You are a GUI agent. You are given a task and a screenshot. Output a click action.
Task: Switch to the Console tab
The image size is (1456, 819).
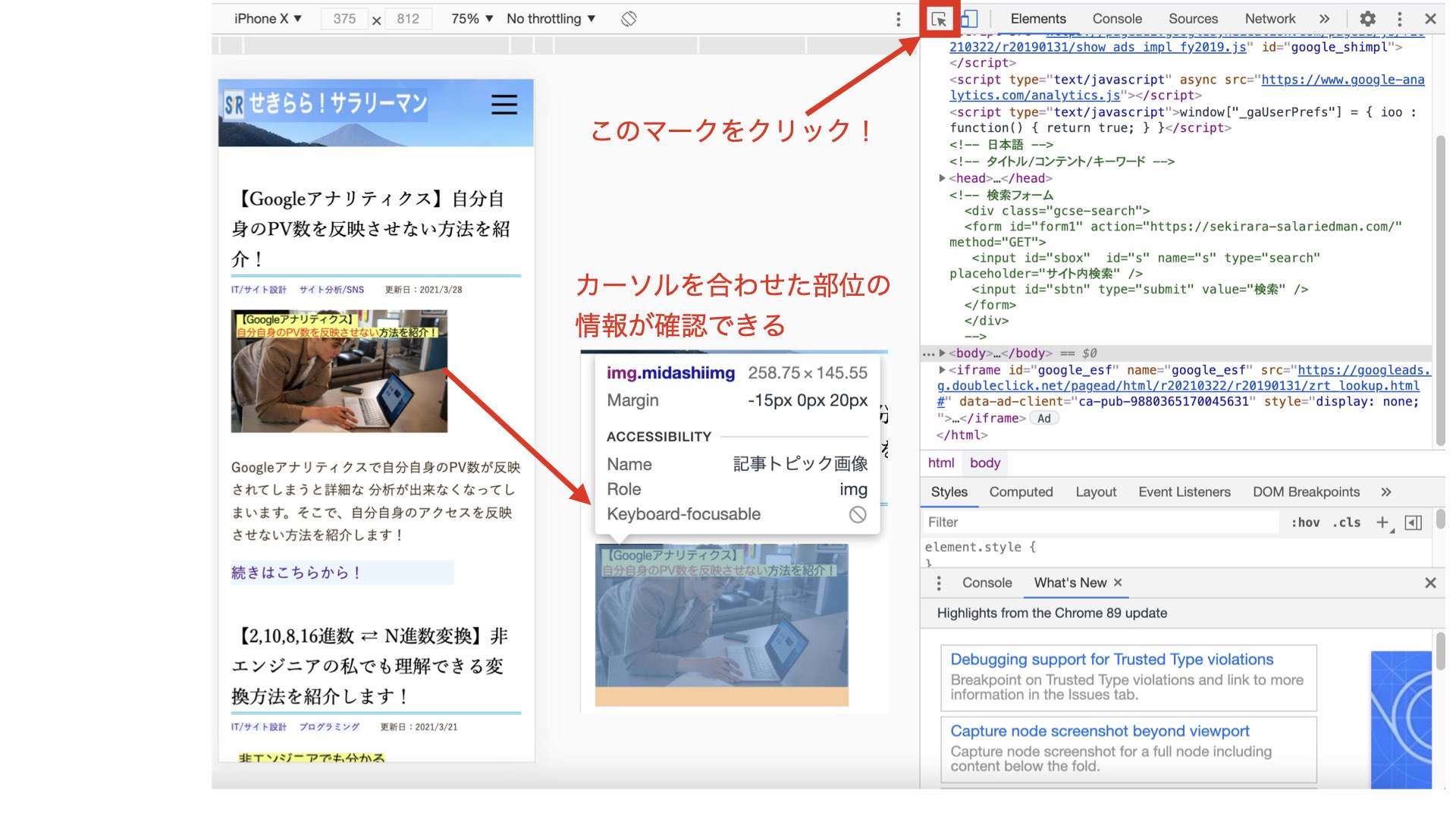(x=1117, y=19)
